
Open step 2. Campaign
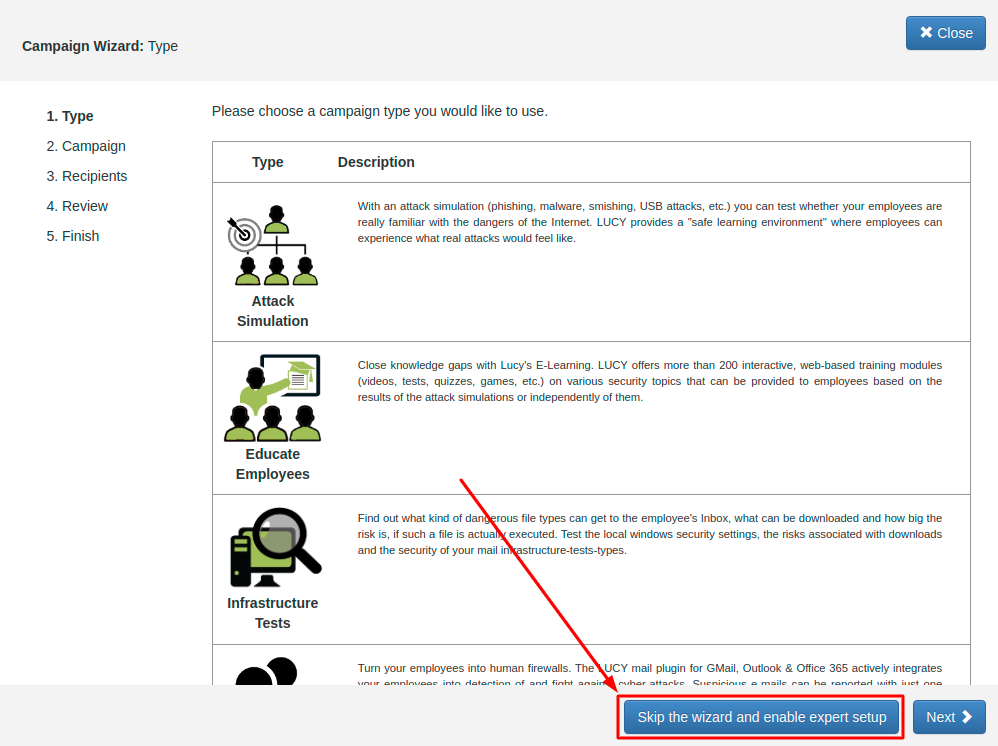(x=86, y=146)
